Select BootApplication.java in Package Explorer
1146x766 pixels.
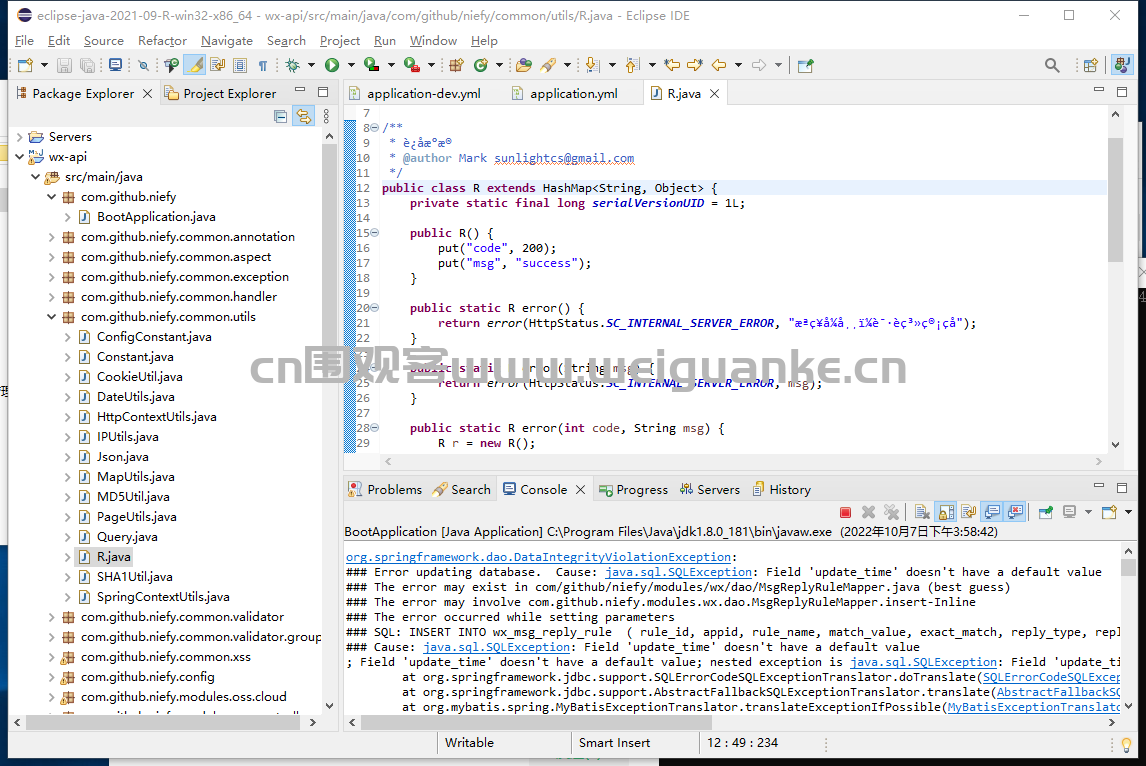pos(156,216)
